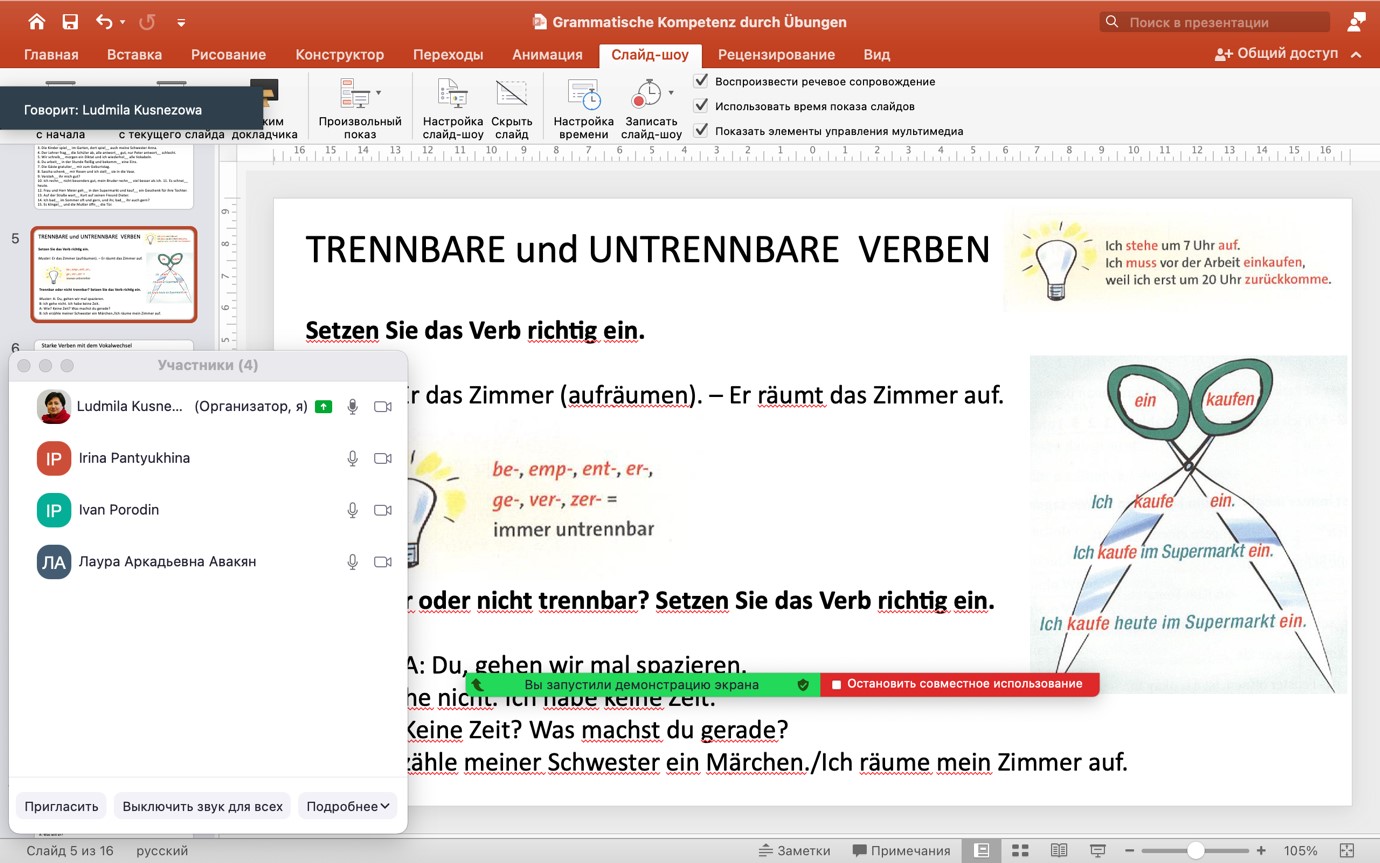Click Выключить звук для всех button
Image resolution: width=1380 pixels, height=863 pixels.
click(203, 806)
